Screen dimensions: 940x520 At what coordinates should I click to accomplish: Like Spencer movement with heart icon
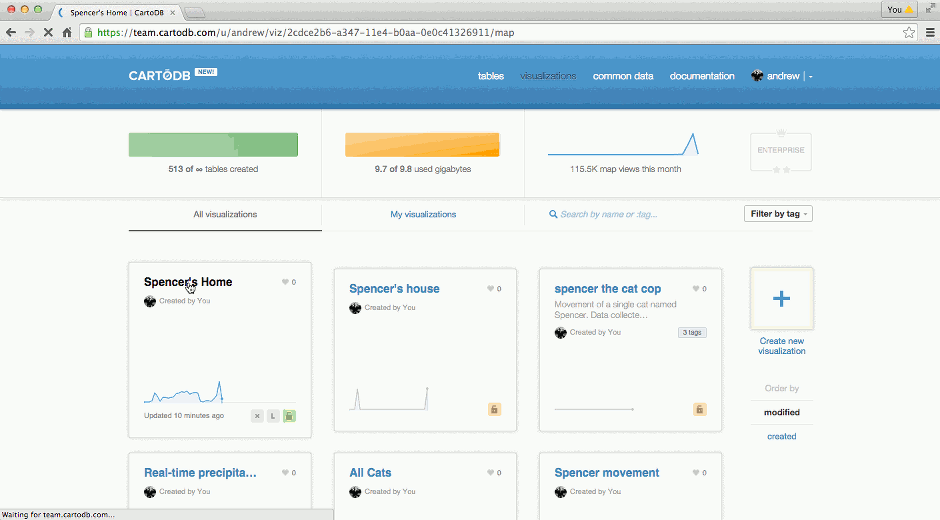pos(695,473)
